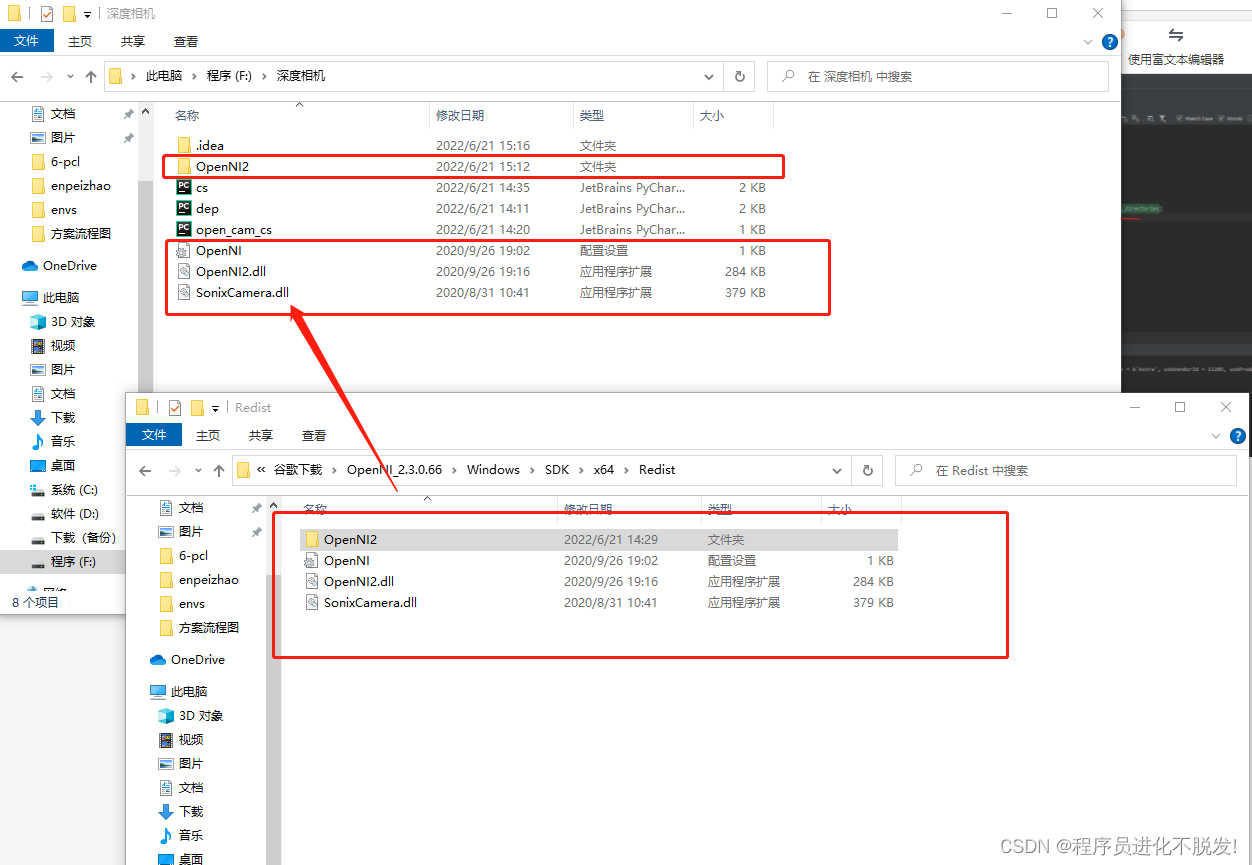Refresh the 深度相机 folder view
Screen dimensions: 1252x865
point(739,76)
